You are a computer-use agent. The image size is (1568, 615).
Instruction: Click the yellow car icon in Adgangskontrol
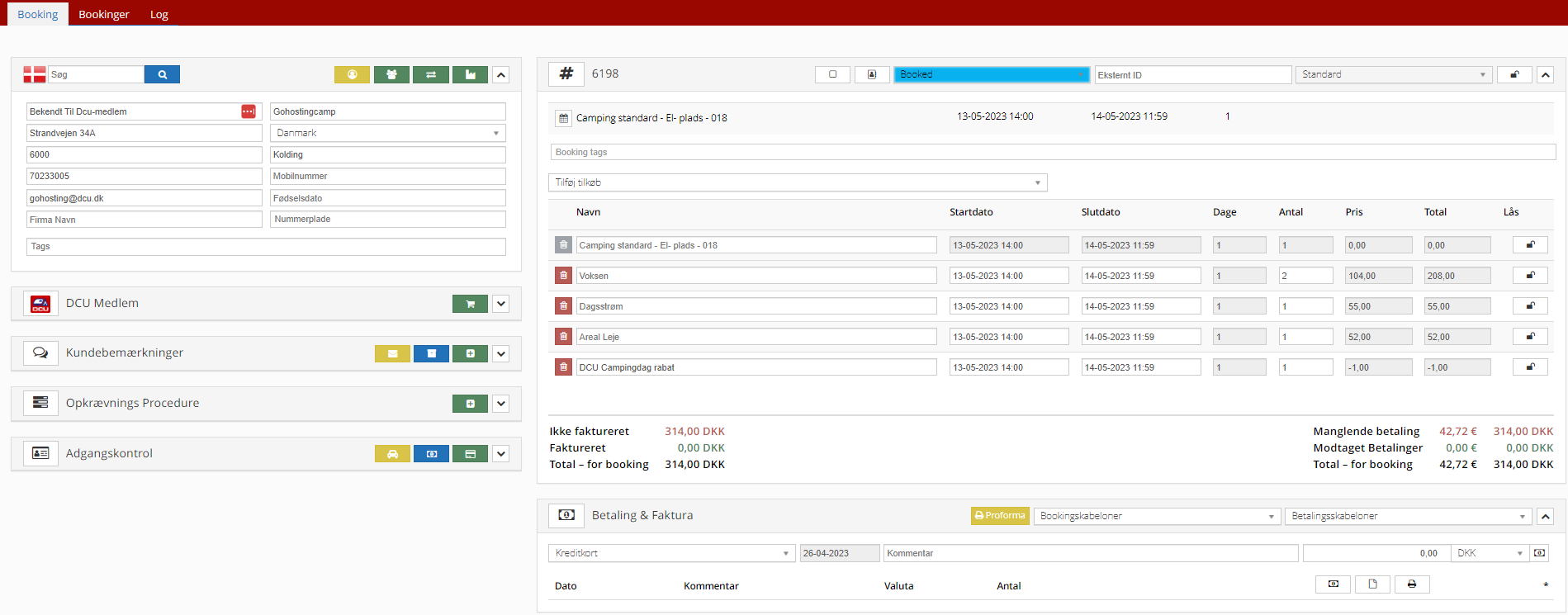tap(392, 454)
